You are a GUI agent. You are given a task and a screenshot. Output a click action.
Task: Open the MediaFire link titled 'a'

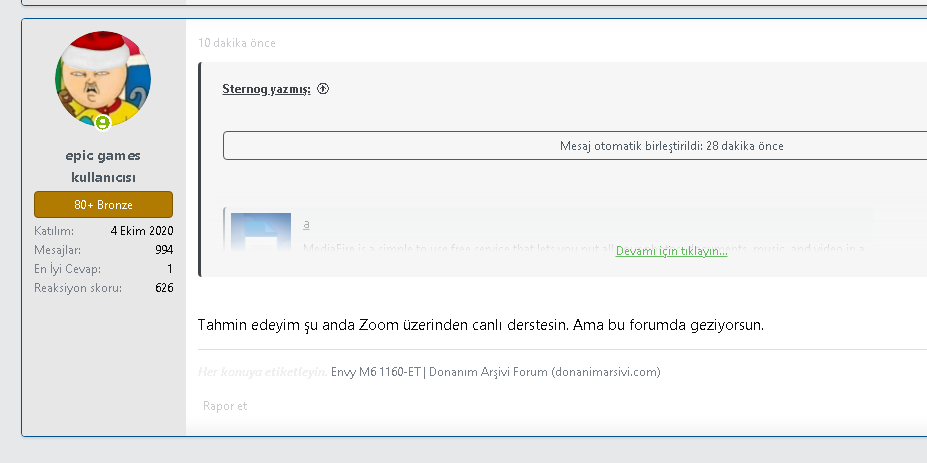tap(306, 224)
